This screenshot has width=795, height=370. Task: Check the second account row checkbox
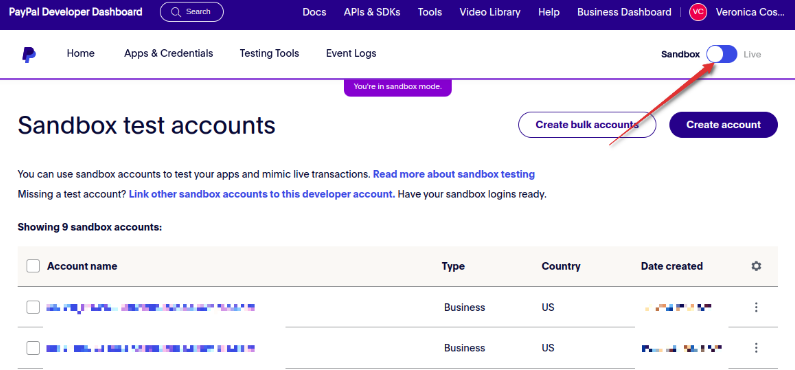coord(33,348)
